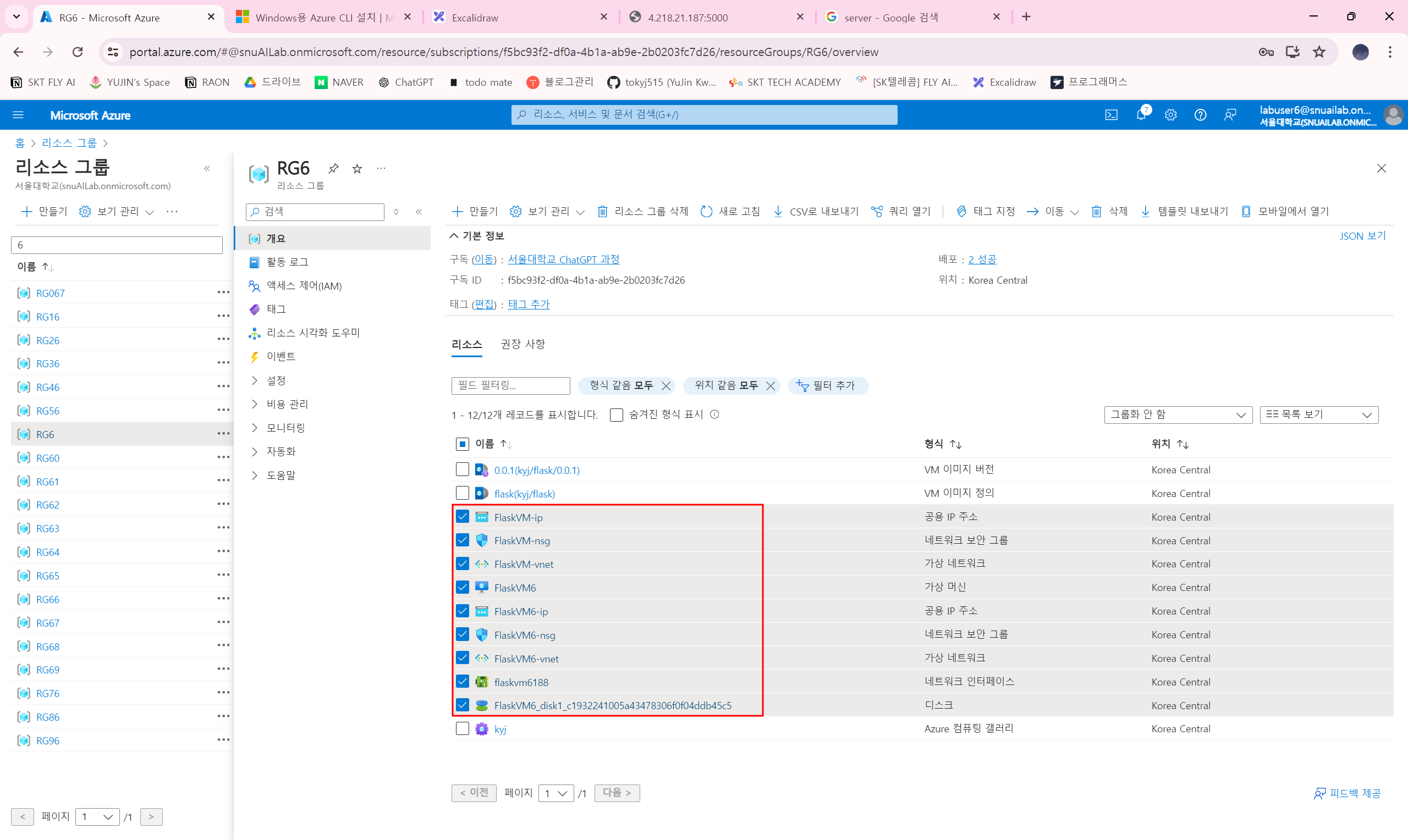
Task: Open Azure Cloud Shell icon
Action: point(1111,115)
